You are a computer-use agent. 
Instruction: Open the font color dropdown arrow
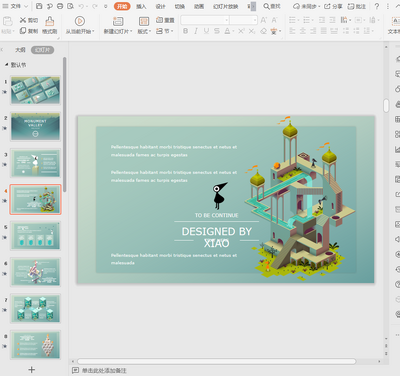pyautogui.click(x=233, y=32)
